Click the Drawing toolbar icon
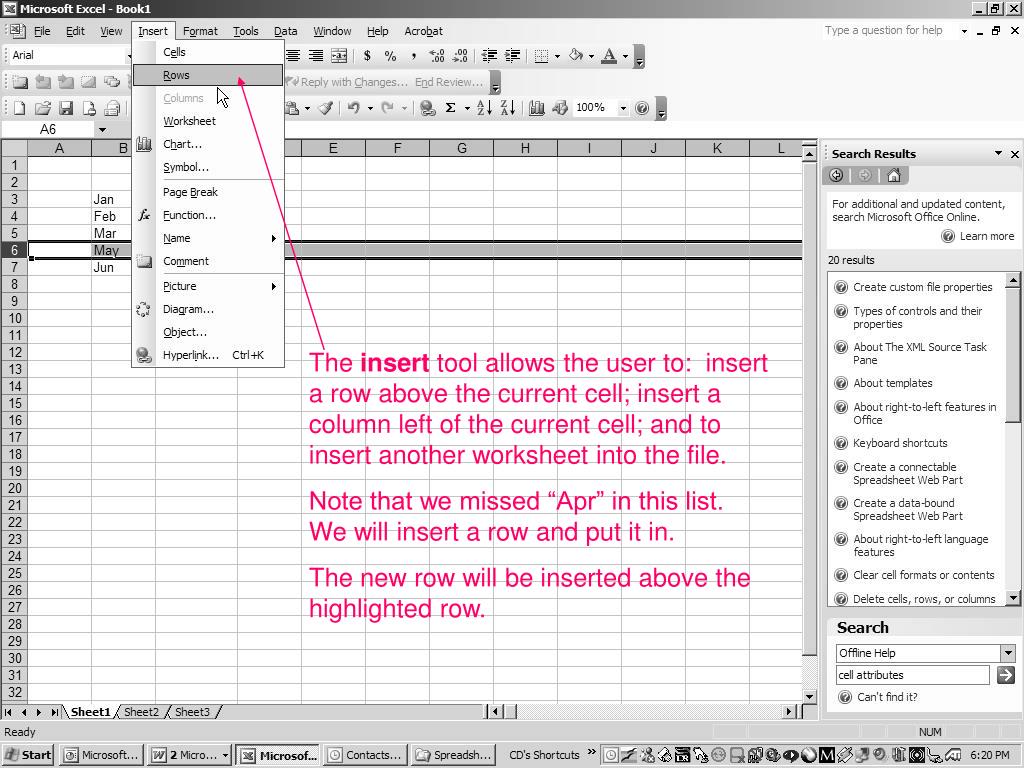1024x768 pixels. coord(560,108)
